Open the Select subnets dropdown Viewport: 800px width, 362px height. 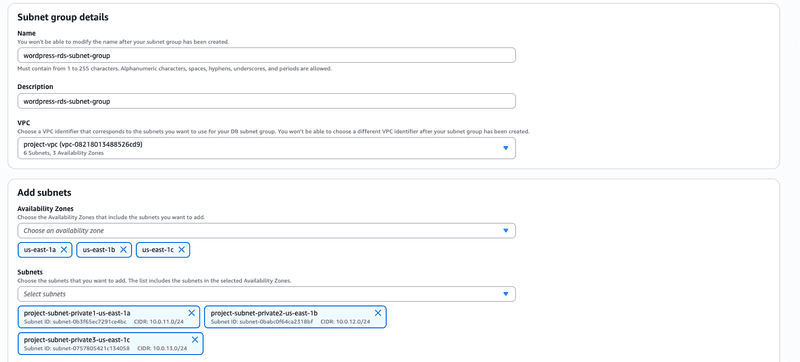[x=266, y=294]
